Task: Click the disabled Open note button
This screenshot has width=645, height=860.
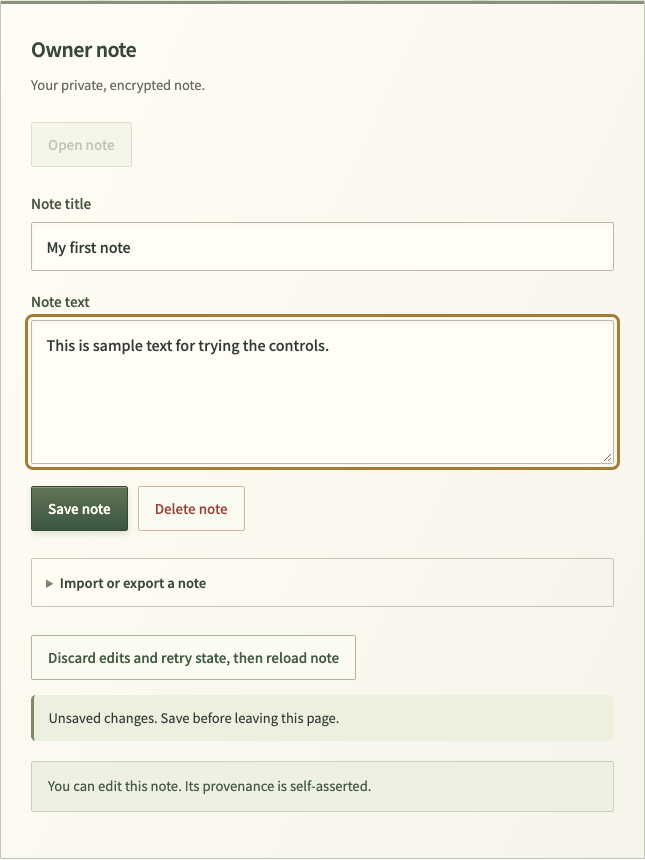Action: pyautogui.click(x=81, y=145)
